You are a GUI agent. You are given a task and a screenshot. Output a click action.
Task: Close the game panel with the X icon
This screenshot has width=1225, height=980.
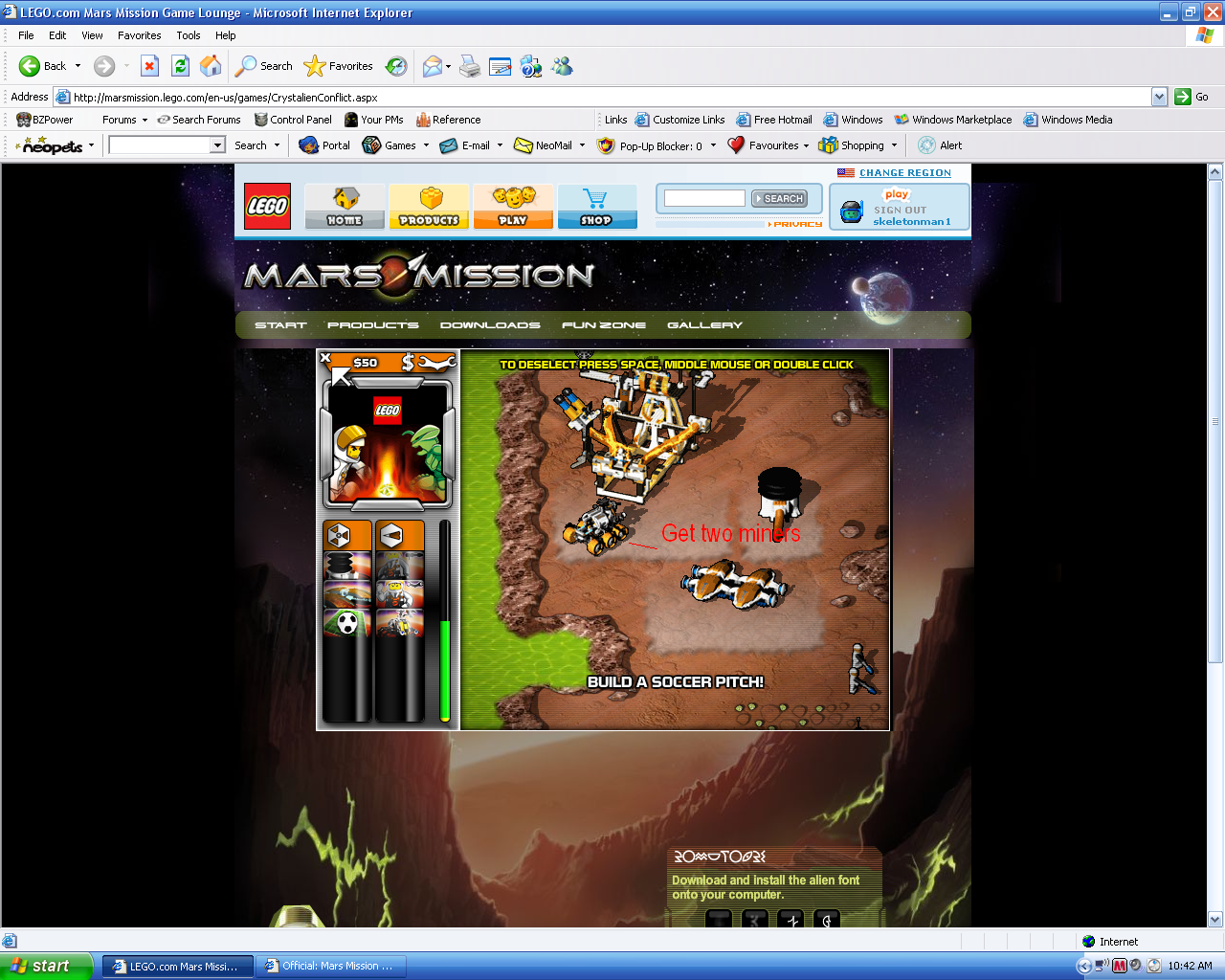325,358
